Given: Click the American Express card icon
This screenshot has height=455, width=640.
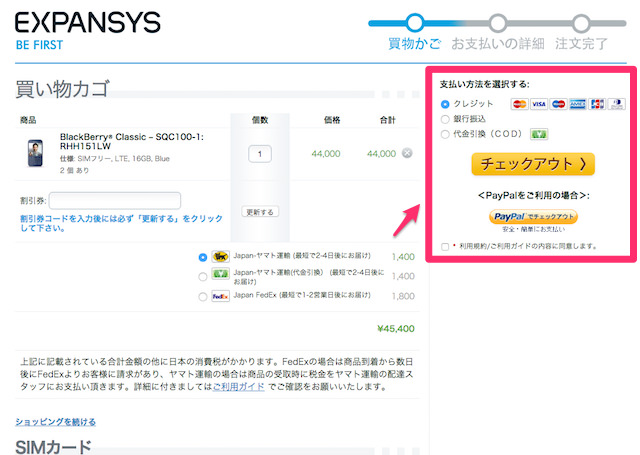Looking at the screenshot, I should (578, 104).
